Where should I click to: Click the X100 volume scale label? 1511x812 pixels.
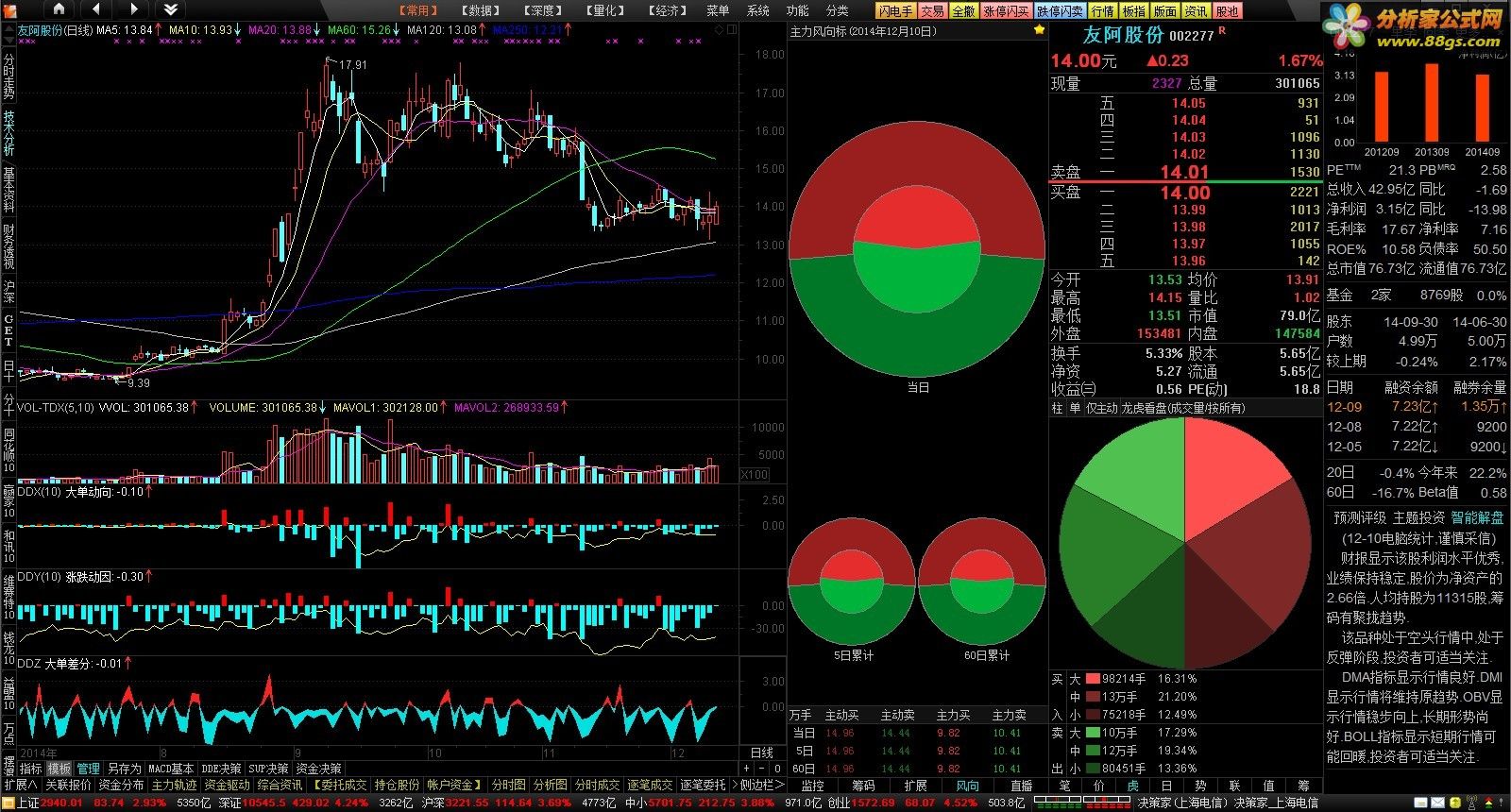coord(754,475)
